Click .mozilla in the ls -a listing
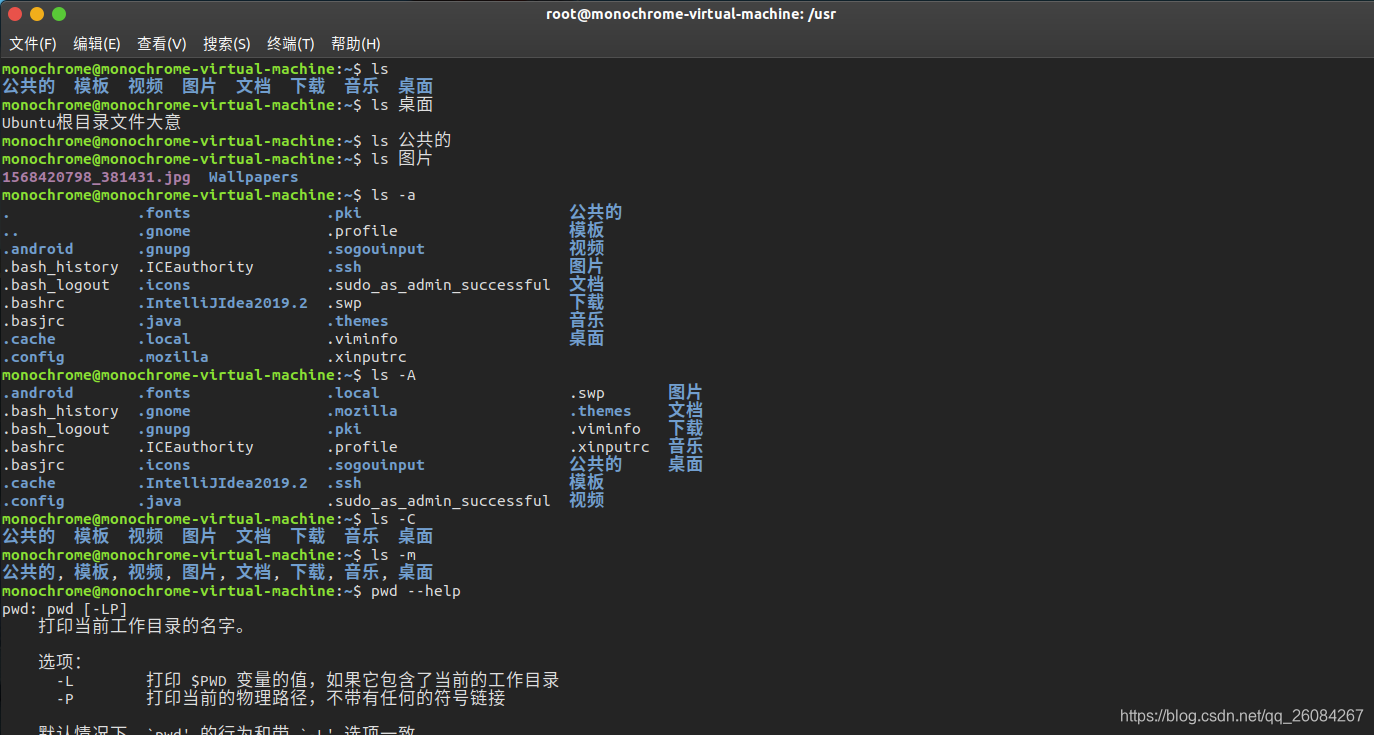 pos(173,357)
